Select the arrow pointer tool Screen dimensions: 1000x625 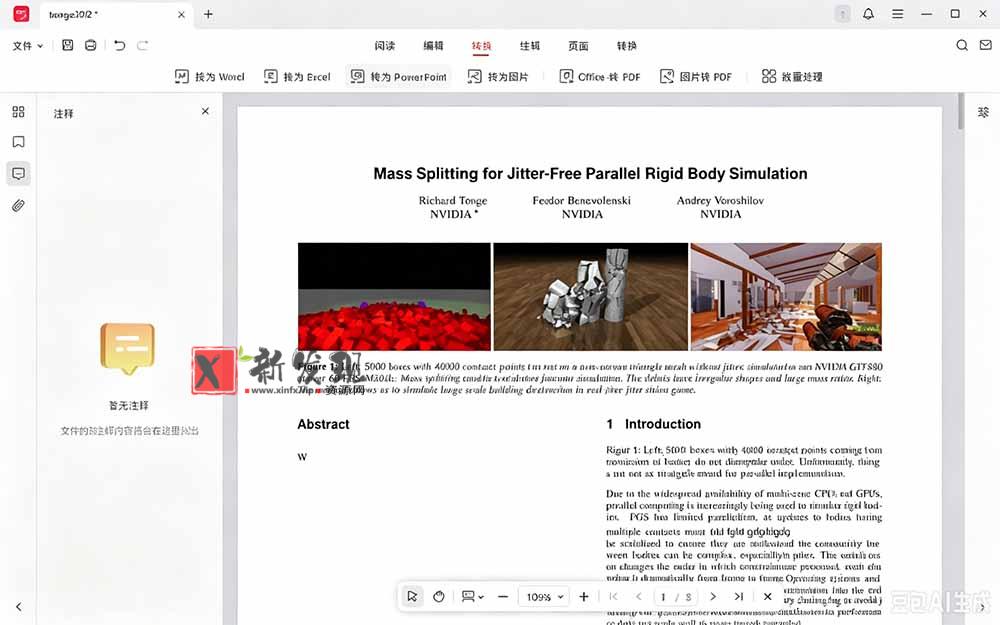click(412, 596)
